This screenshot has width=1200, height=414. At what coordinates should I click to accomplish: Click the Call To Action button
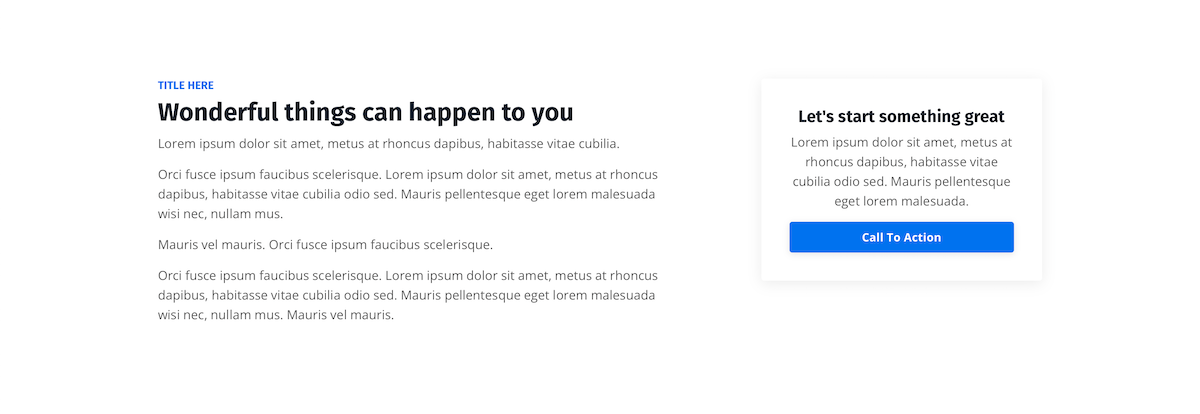pyautogui.click(x=901, y=237)
